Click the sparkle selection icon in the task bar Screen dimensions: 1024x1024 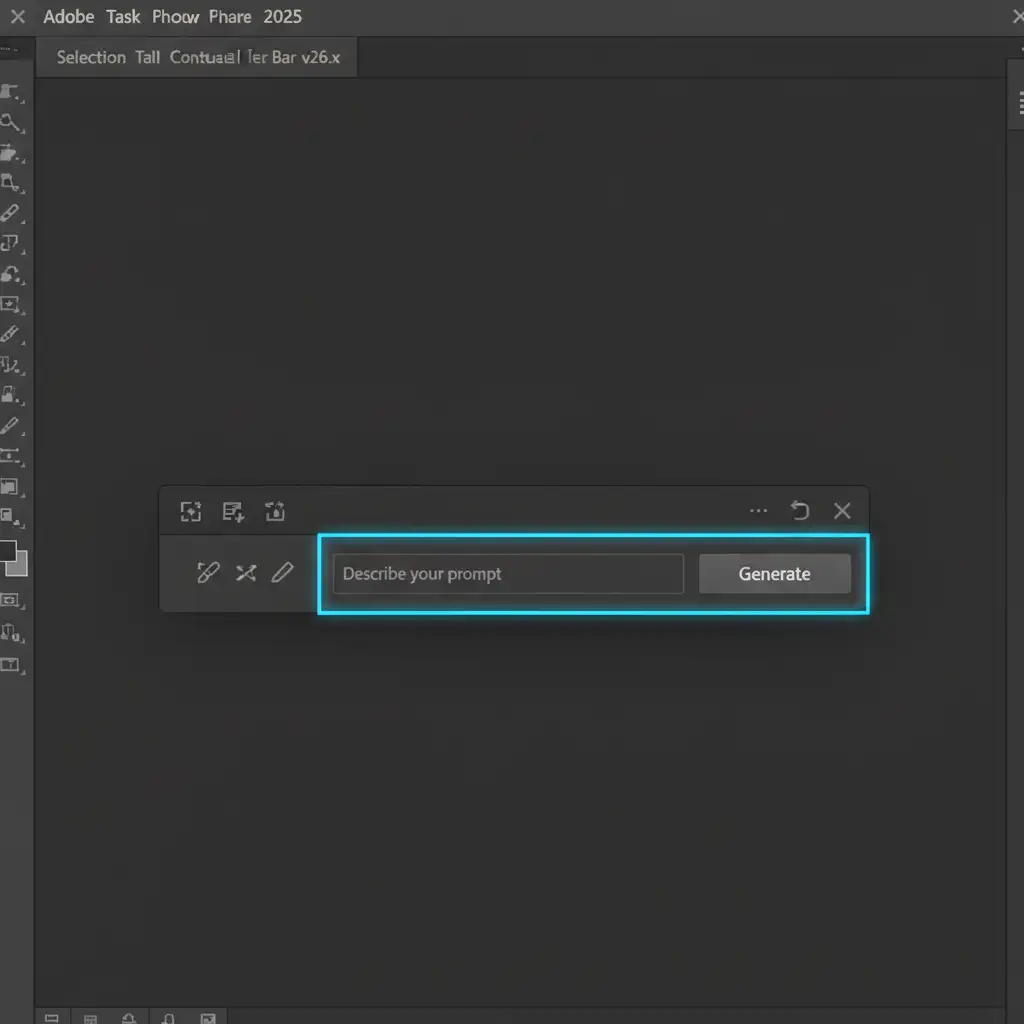(x=190, y=512)
